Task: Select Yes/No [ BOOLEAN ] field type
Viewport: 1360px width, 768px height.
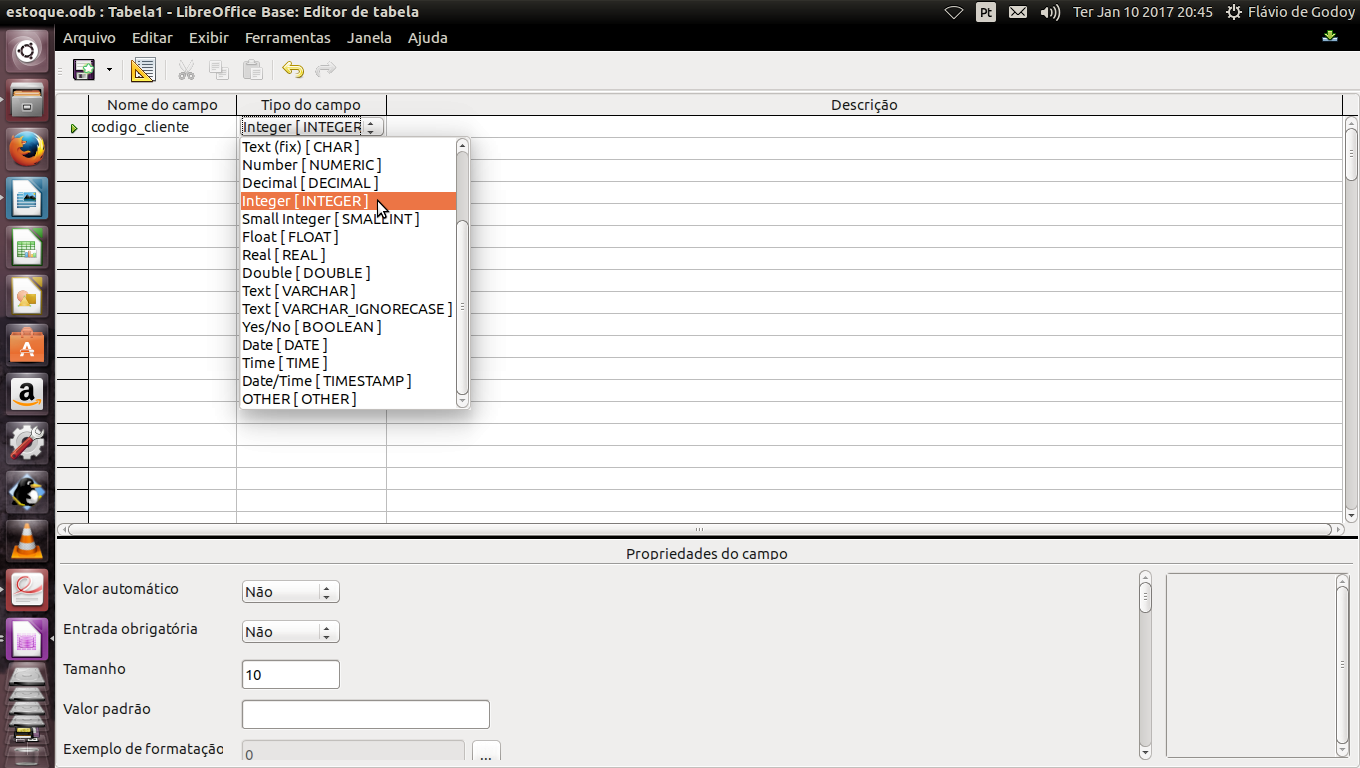Action: click(x=311, y=326)
